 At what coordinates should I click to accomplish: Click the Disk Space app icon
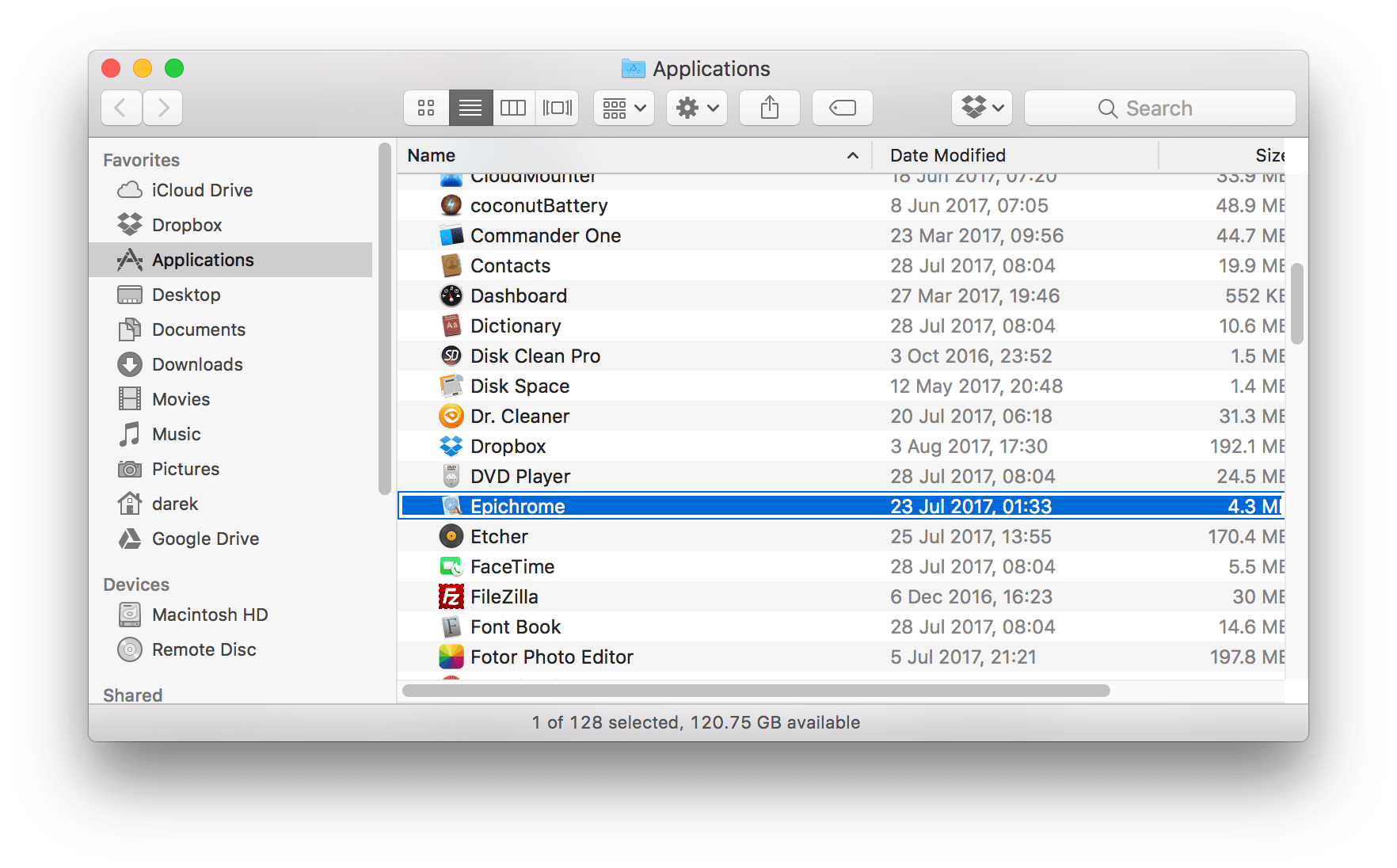[x=451, y=386]
